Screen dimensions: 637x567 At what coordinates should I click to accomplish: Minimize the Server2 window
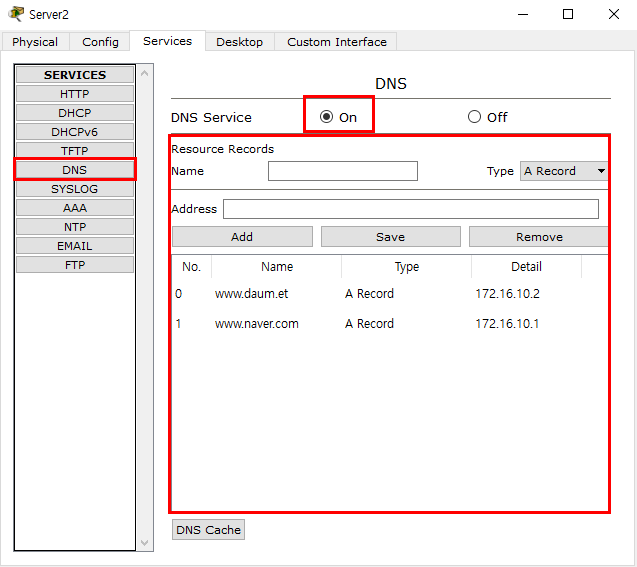523,14
